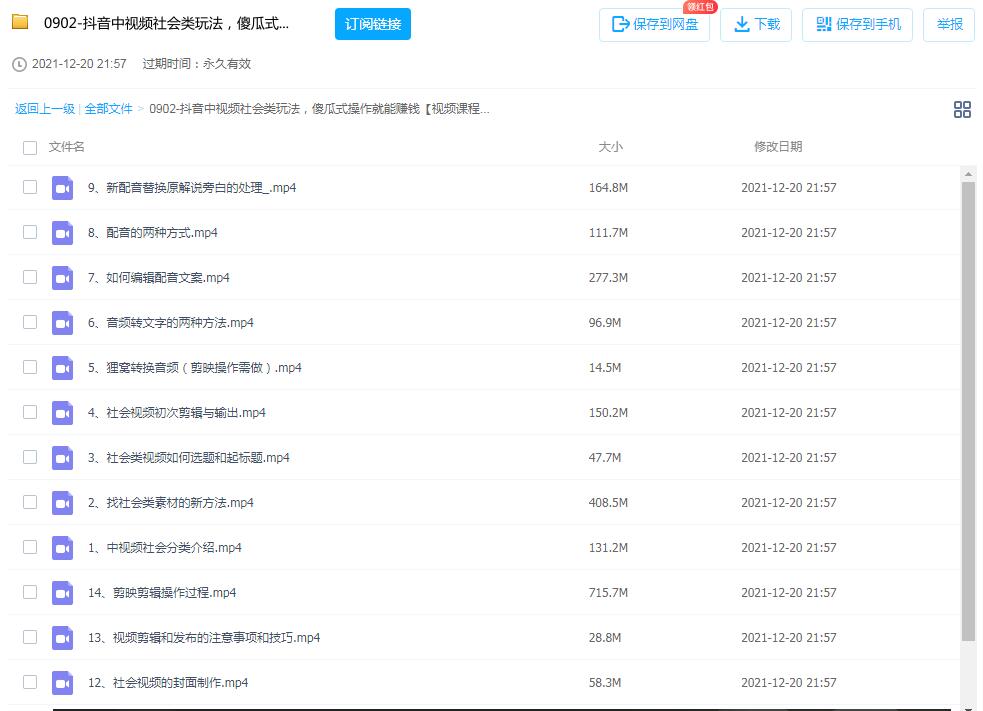Screen dimensions: 983x711
Task: Click video icon for 8、配音的两种方式.mp4
Action: (x=62, y=233)
